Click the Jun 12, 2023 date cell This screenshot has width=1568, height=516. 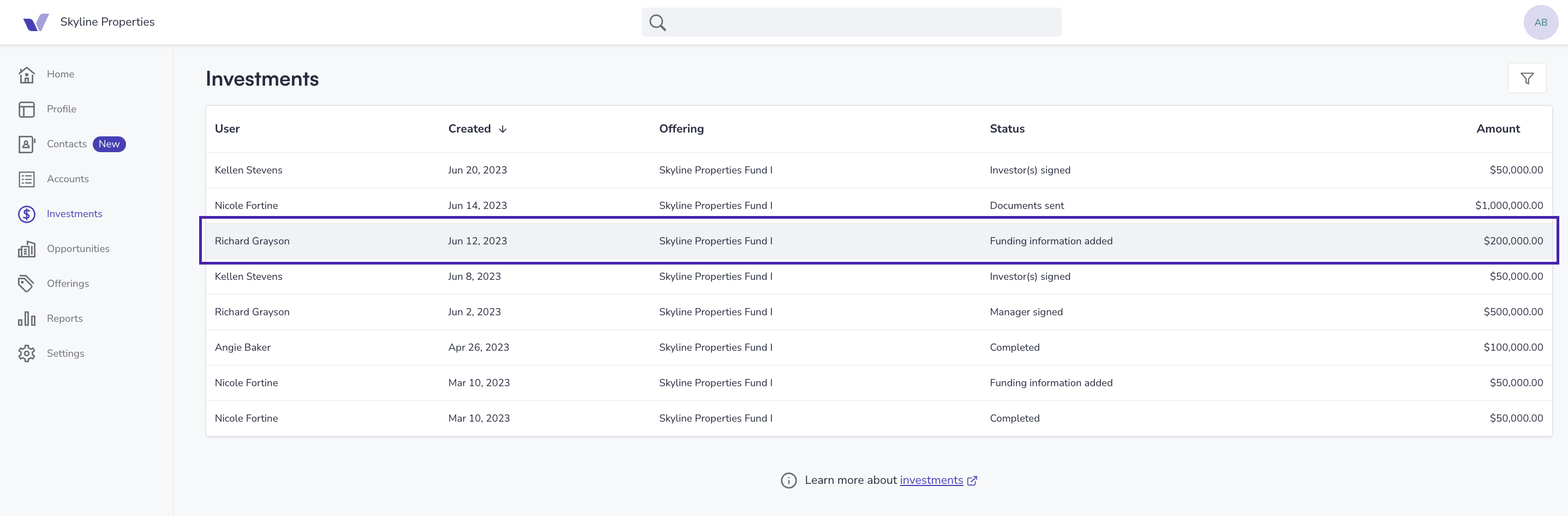477,241
